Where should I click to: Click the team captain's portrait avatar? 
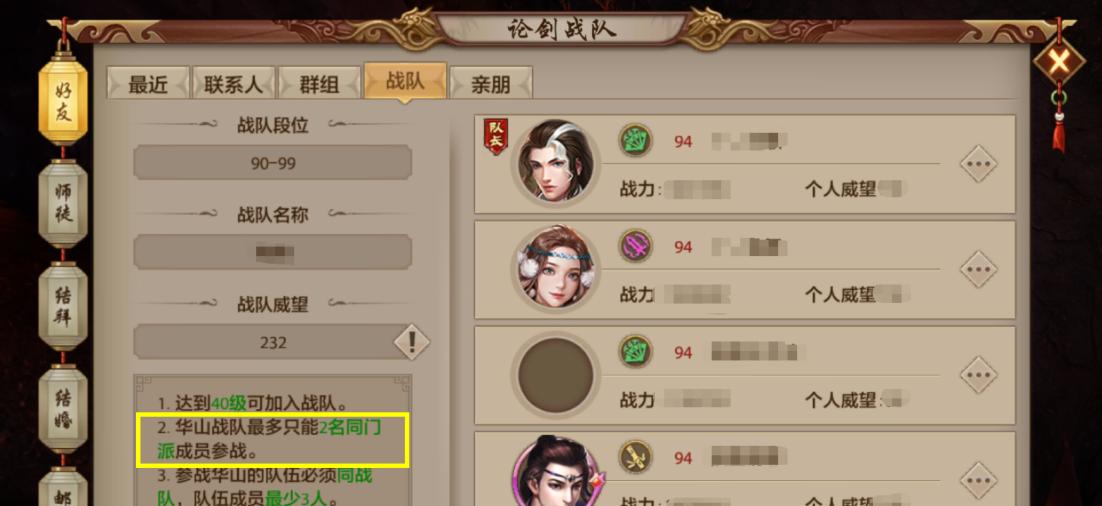pyautogui.click(x=555, y=162)
